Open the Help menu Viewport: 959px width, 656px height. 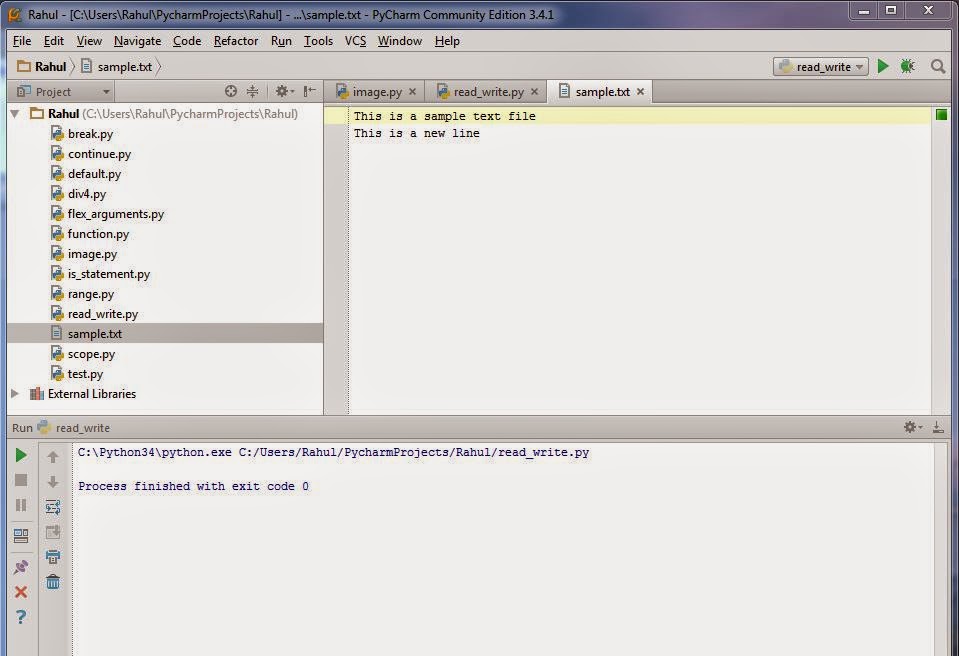coord(447,41)
